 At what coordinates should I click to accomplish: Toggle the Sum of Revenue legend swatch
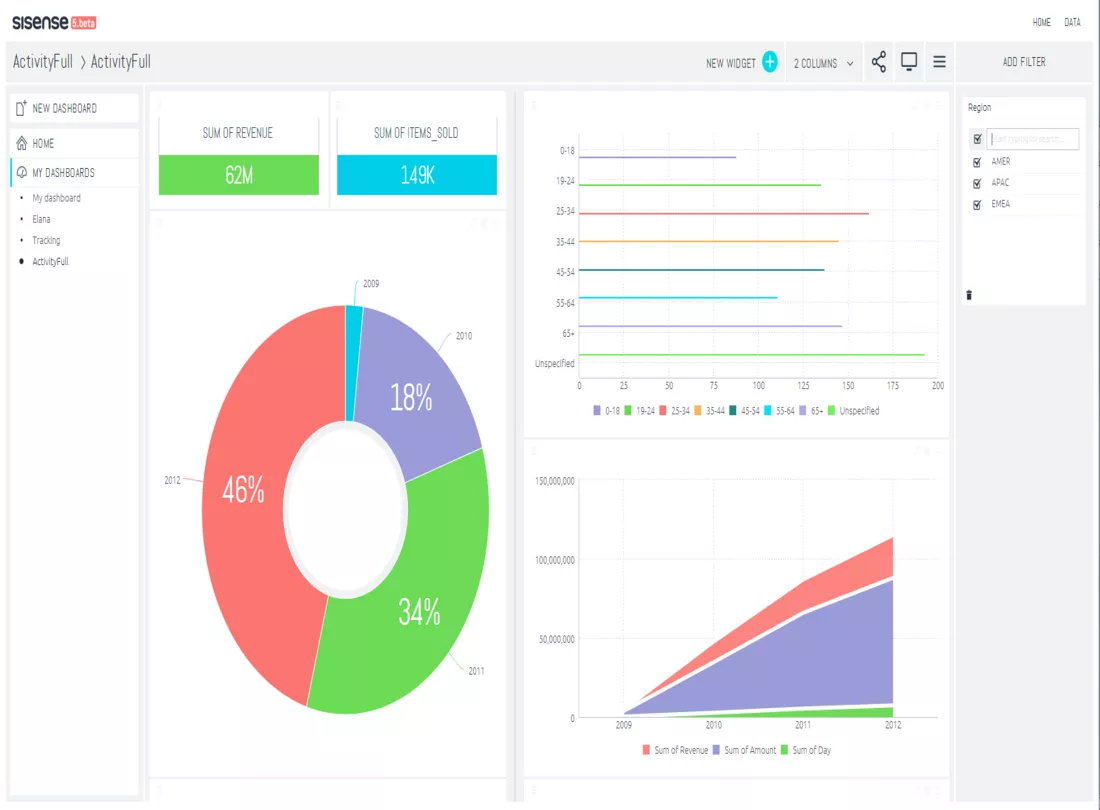(645, 750)
